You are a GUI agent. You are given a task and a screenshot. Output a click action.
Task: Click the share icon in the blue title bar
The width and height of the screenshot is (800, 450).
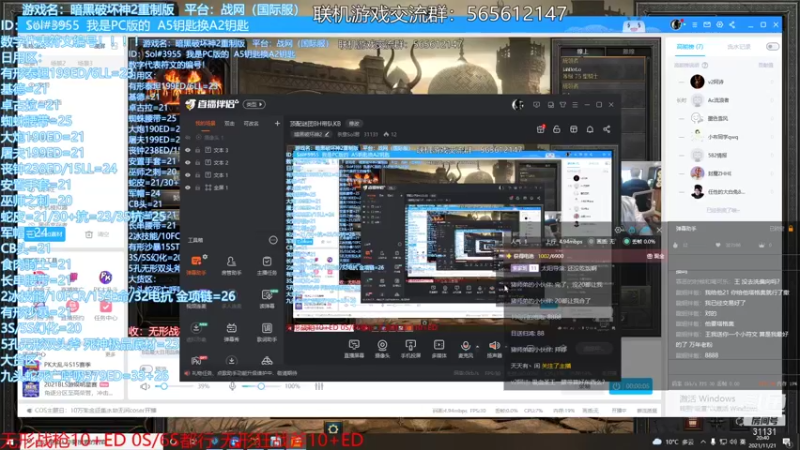tap(732, 24)
